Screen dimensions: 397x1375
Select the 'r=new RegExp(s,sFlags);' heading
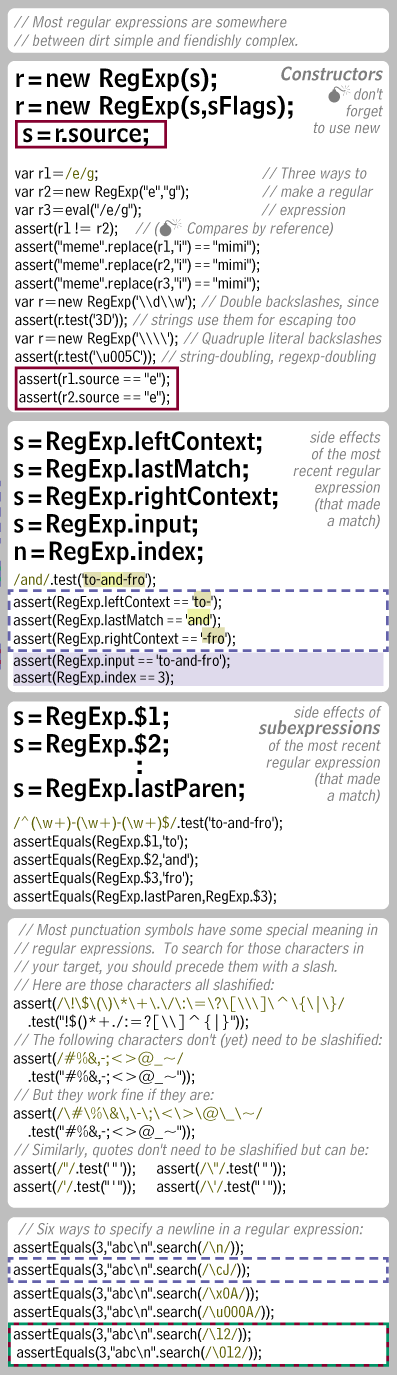coord(154,106)
